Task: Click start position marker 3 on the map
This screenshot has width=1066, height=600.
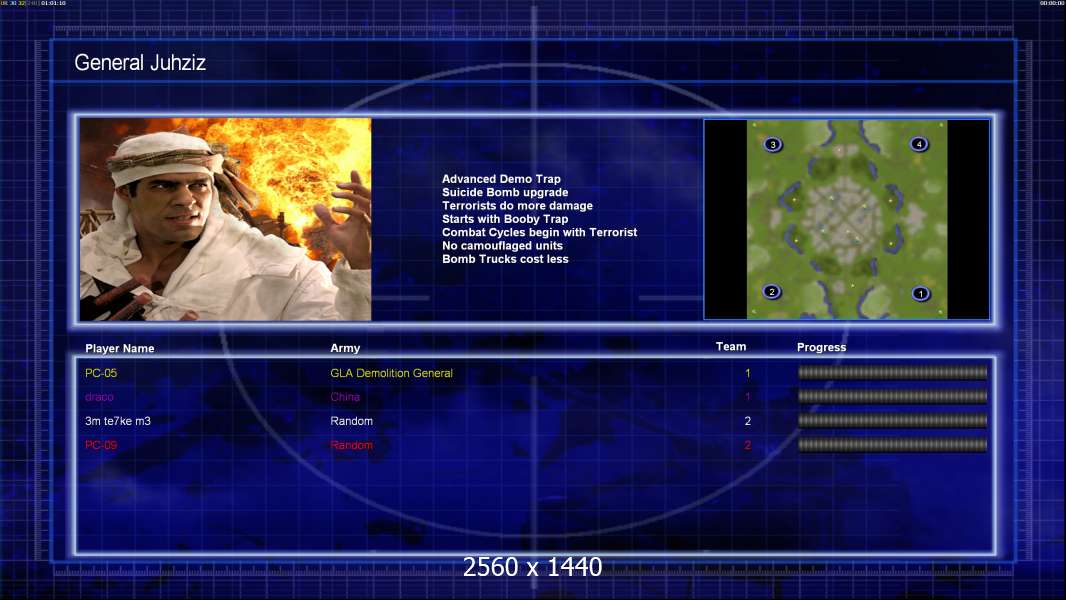Action: 773,144
